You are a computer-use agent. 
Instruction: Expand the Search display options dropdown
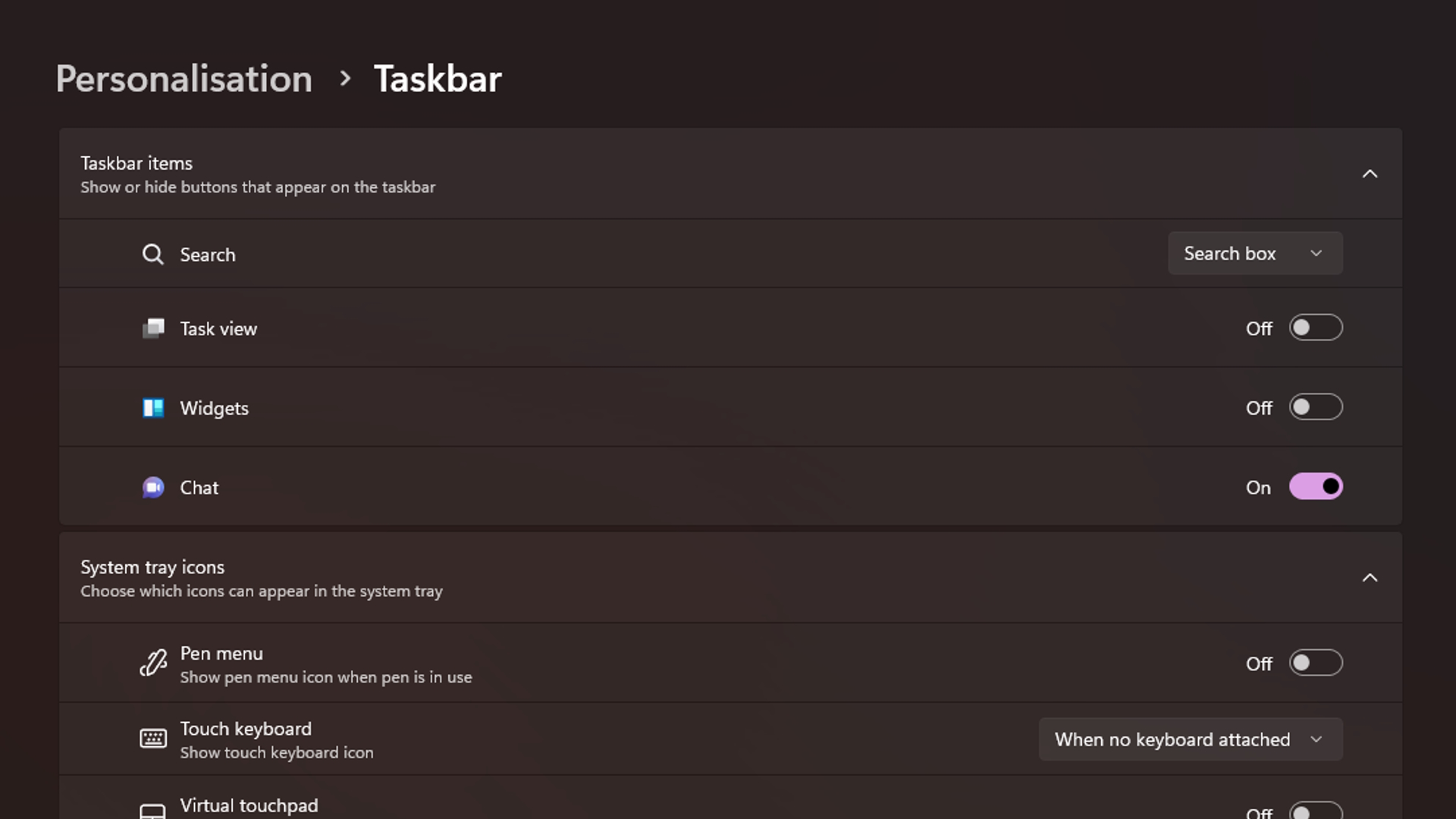click(1253, 253)
